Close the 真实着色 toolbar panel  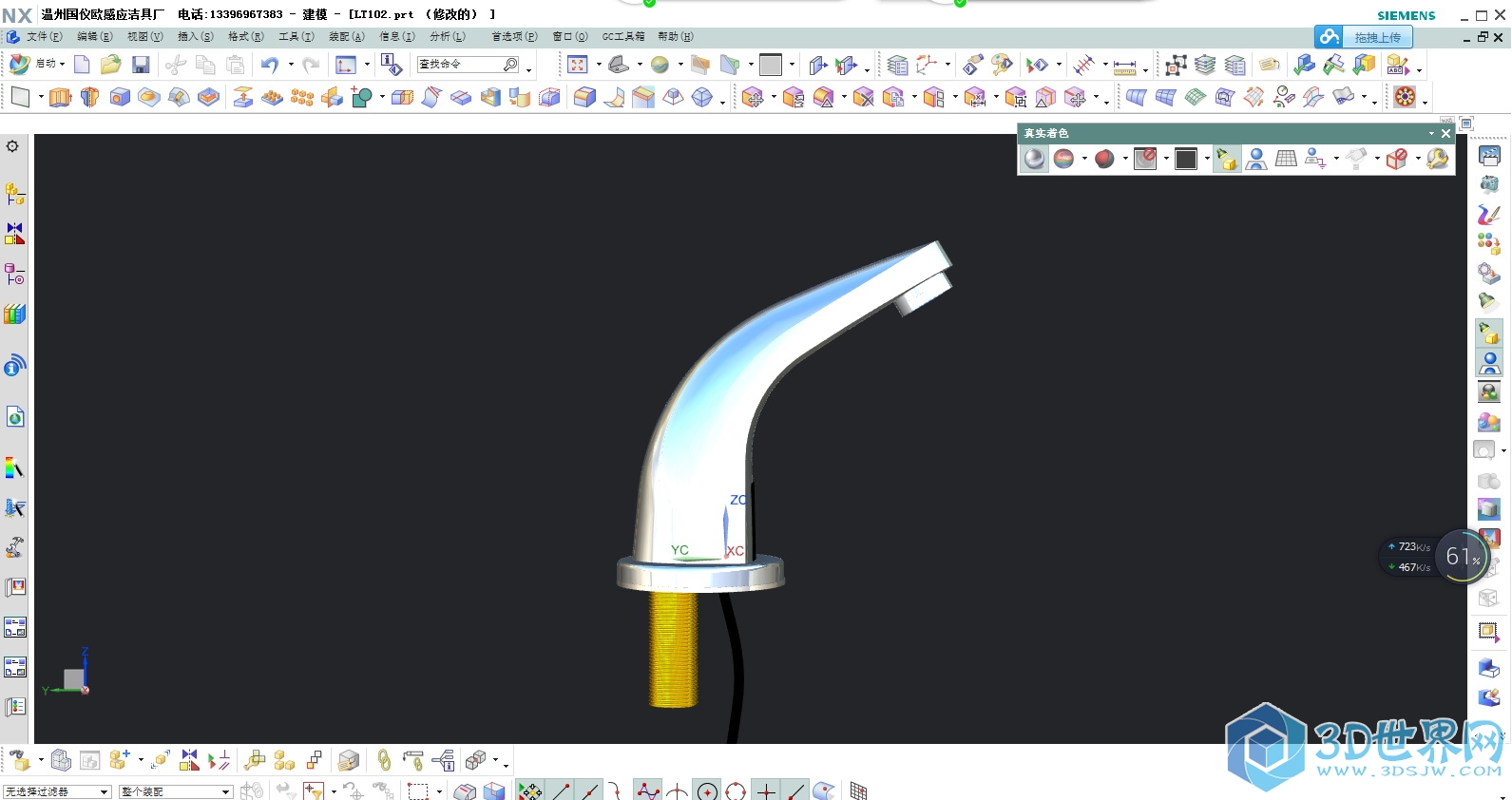(1446, 134)
